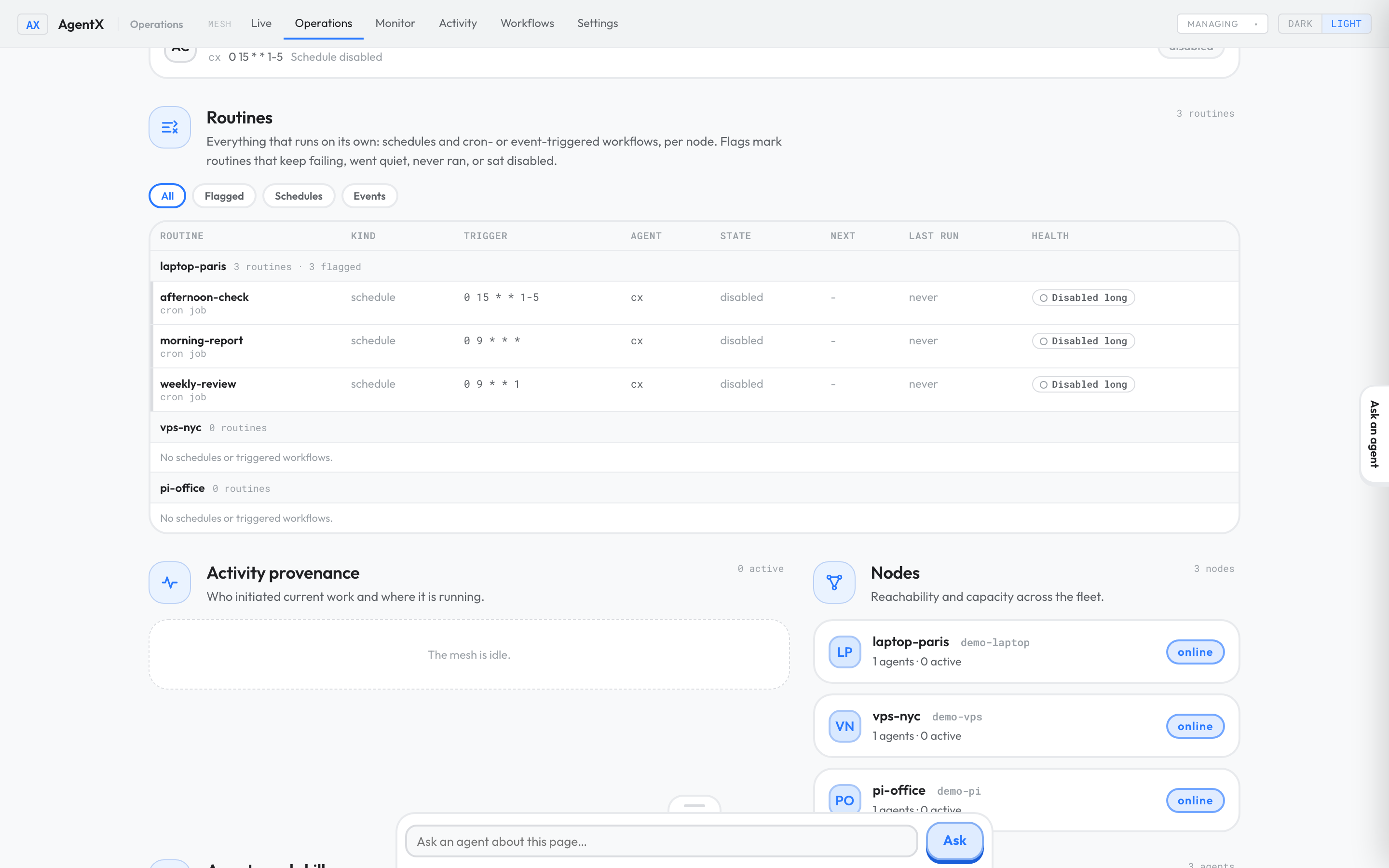Click trigger '0 15 * * 1-5' cell
Image resolution: width=1389 pixels, height=868 pixels.
pos(501,298)
